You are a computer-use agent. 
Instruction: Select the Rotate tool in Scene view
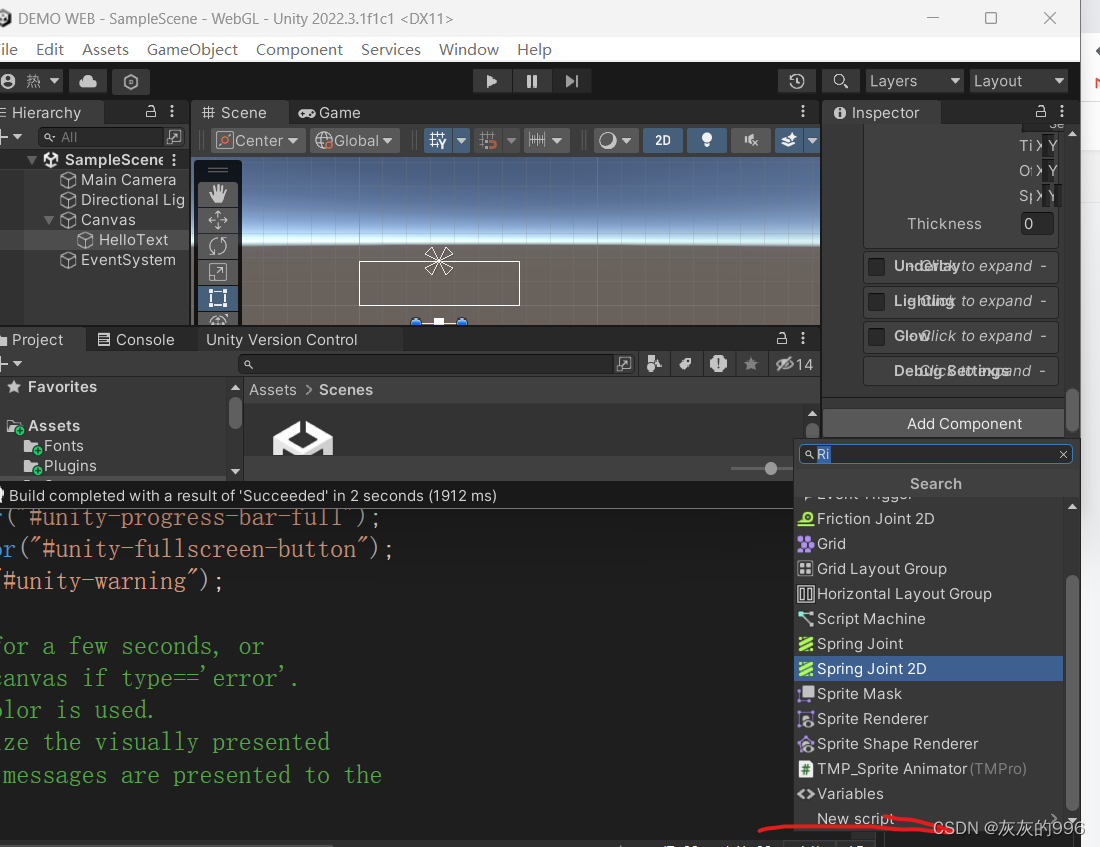pyautogui.click(x=217, y=246)
